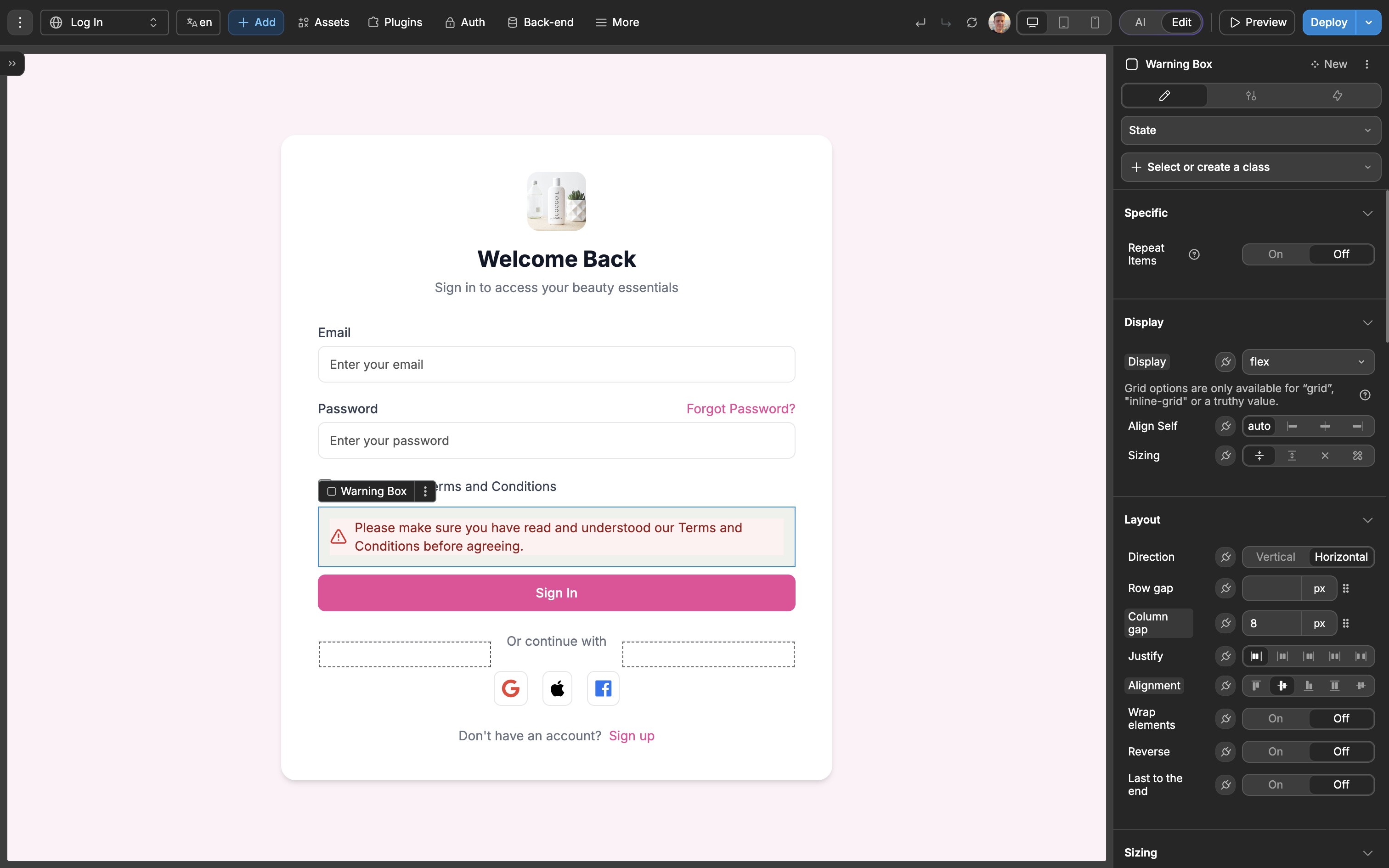
Task: Click the grid options help icon
Action: (1365, 395)
